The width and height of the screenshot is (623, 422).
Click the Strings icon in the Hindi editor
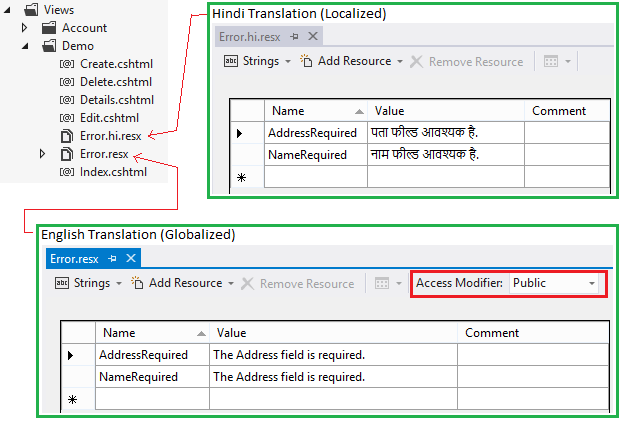pos(231,61)
